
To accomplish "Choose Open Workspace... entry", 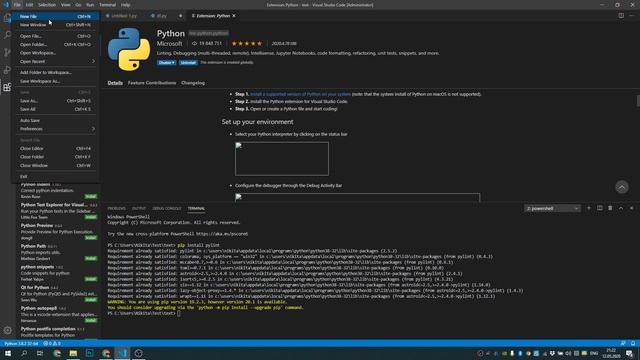I will (x=56, y=53).
